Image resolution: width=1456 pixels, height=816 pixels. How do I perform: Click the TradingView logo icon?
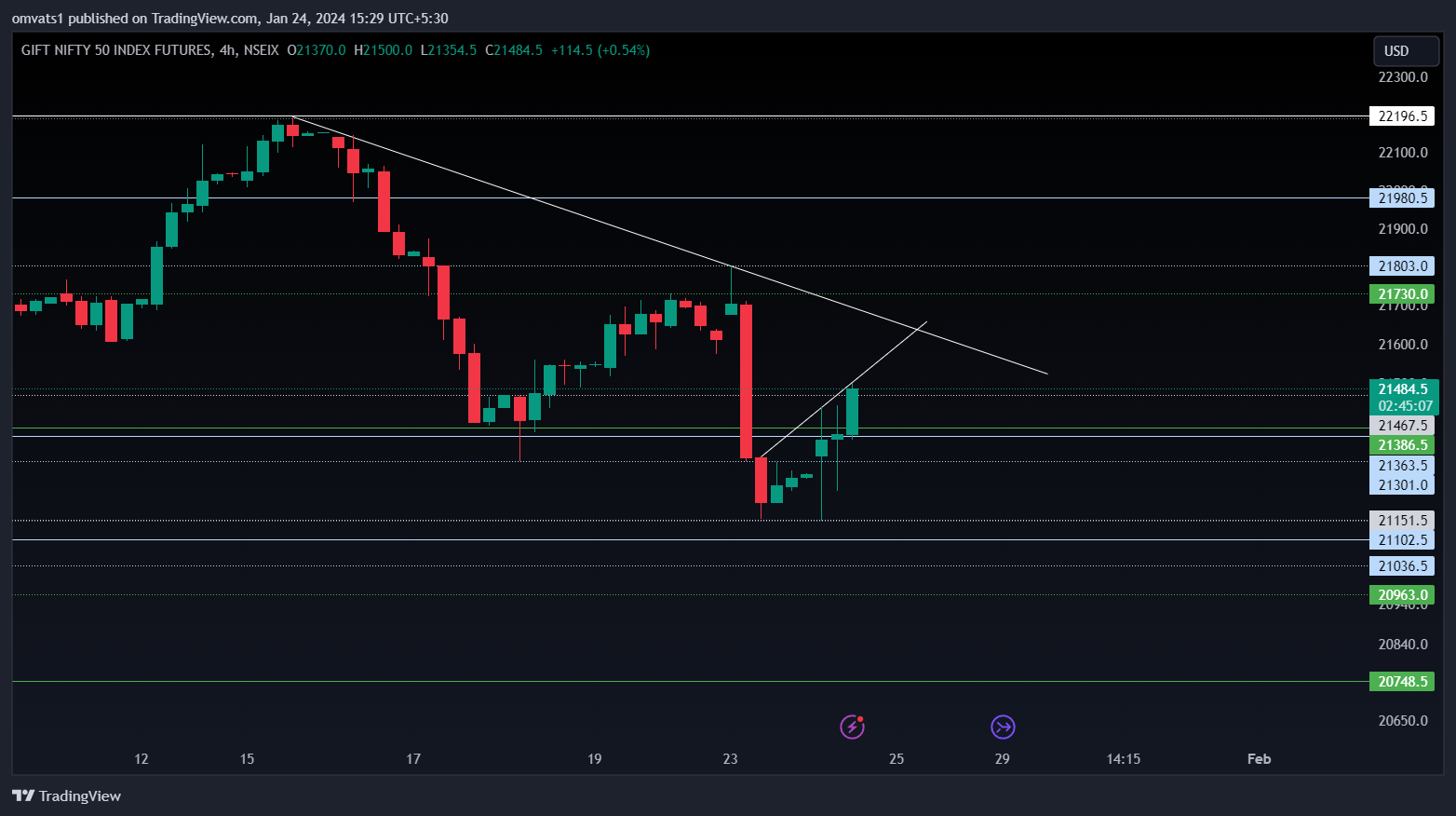(23, 796)
